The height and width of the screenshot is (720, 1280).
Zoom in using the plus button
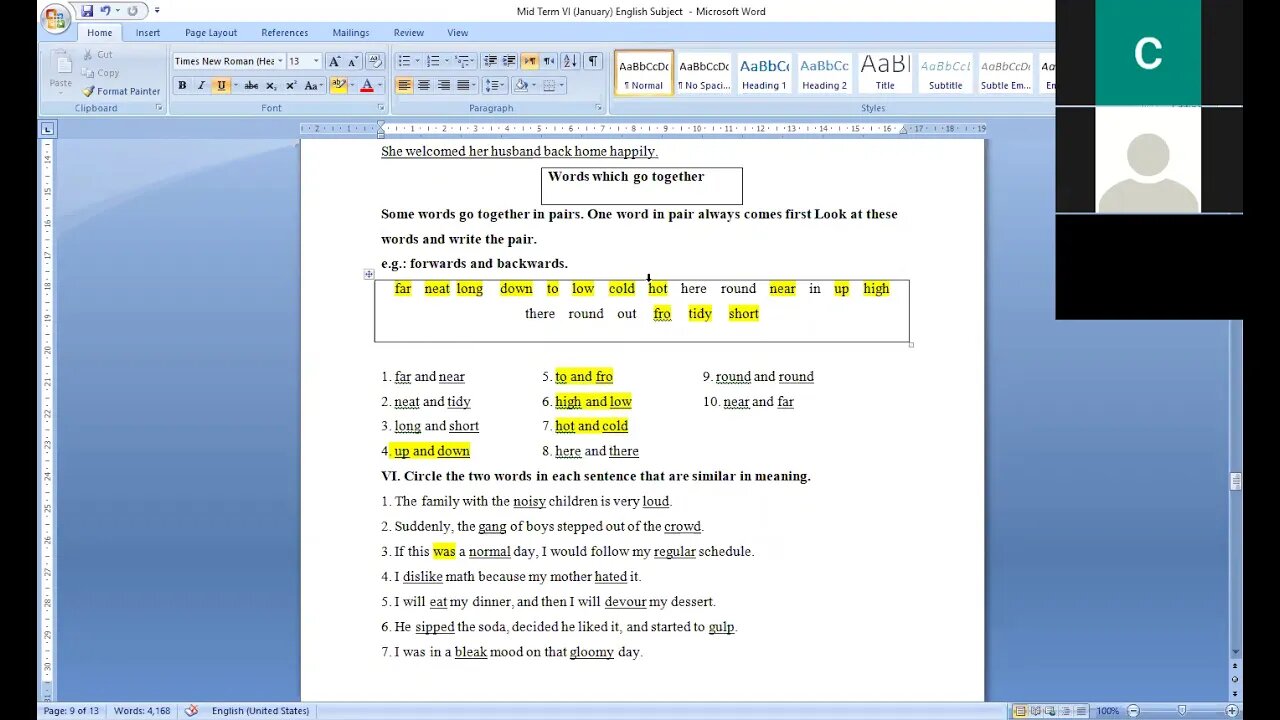1230,711
